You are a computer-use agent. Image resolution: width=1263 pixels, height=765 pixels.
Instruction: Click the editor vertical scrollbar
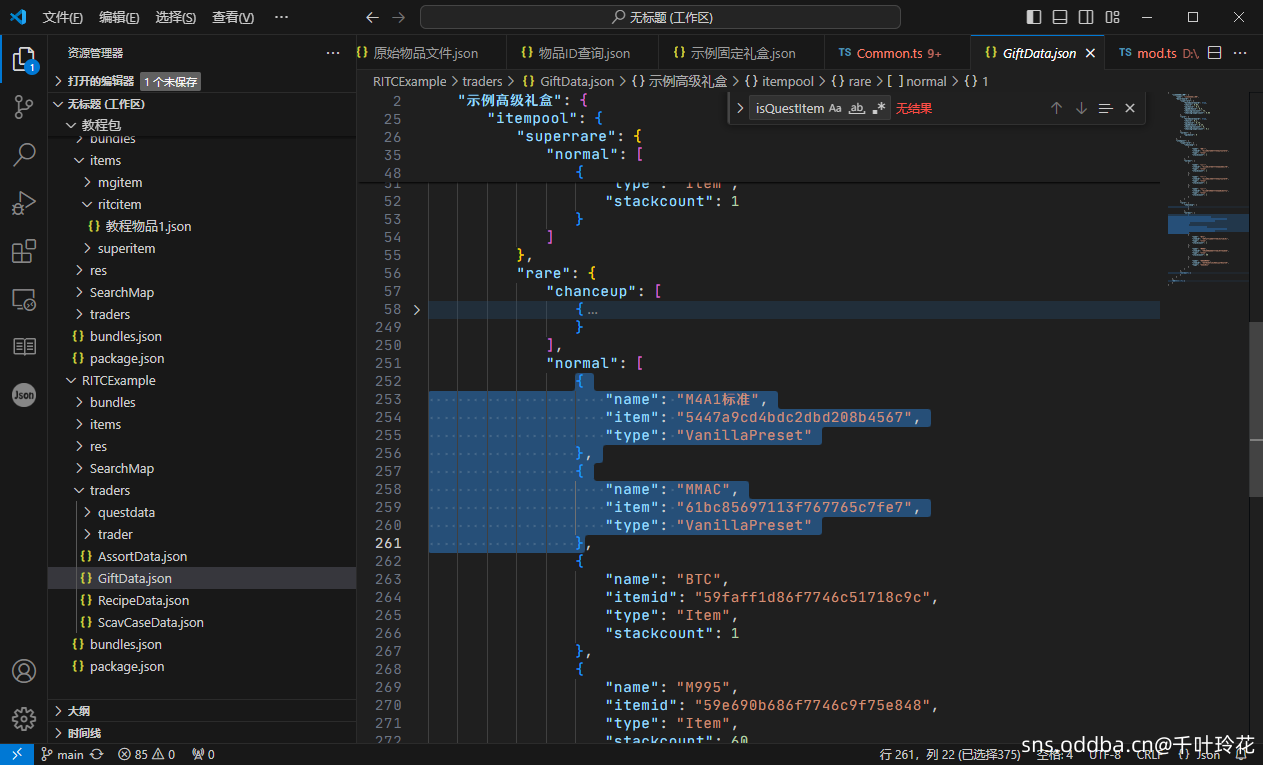[1256, 408]
